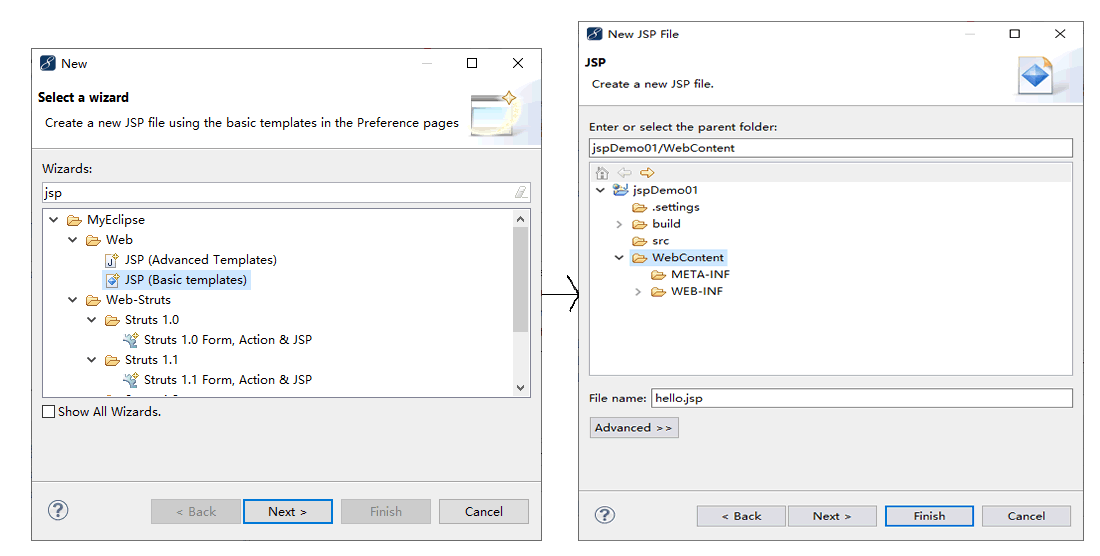Click the Struts 1.1 folder icon
This screenshot has height=556, width=1100.
[x=112, y=360]
